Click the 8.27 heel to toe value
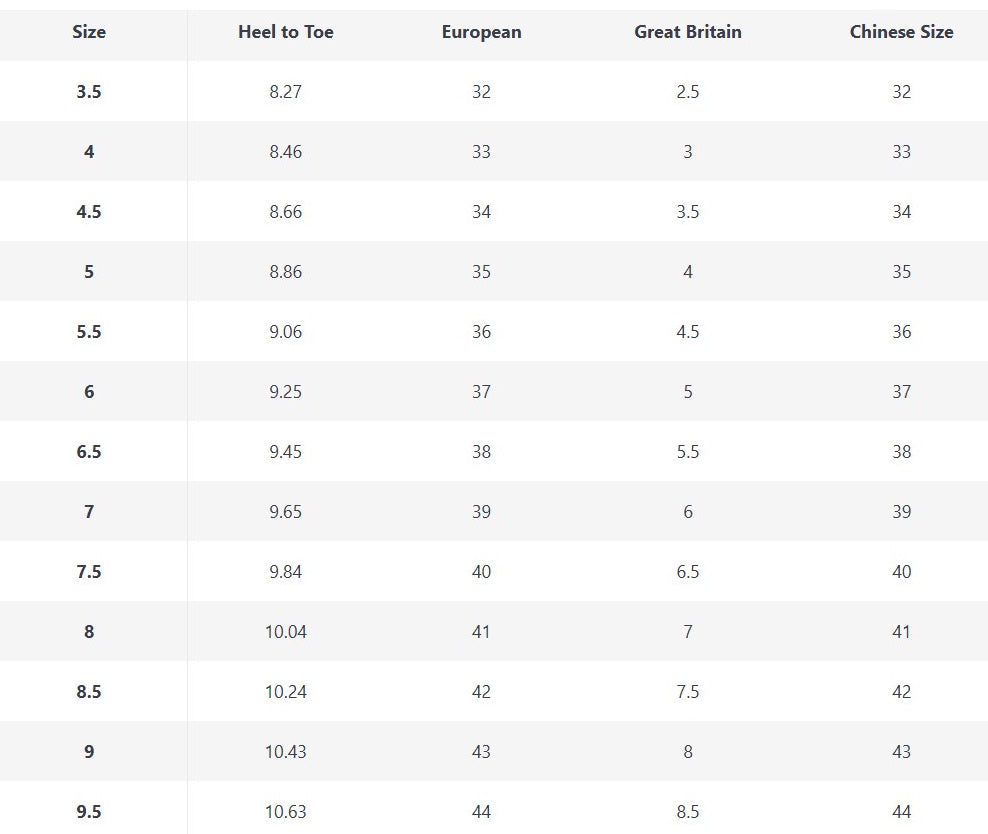Viewport: 988px width, 834px height. click(286, 92)
